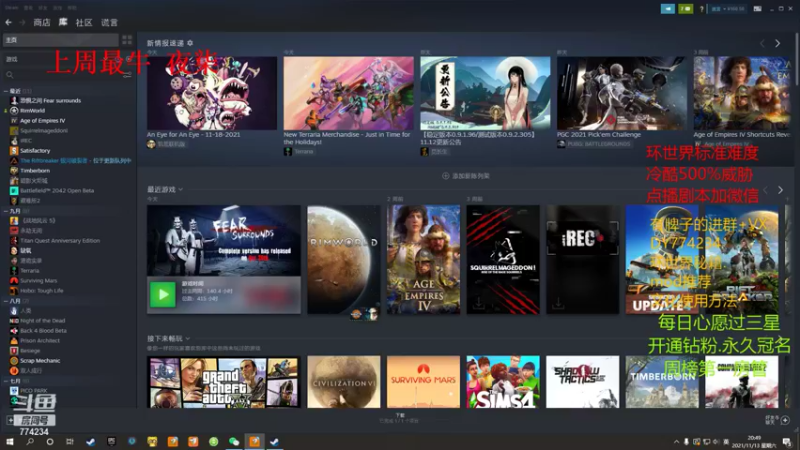Open the 社区 (Community) tab

[x=84, y=22]
